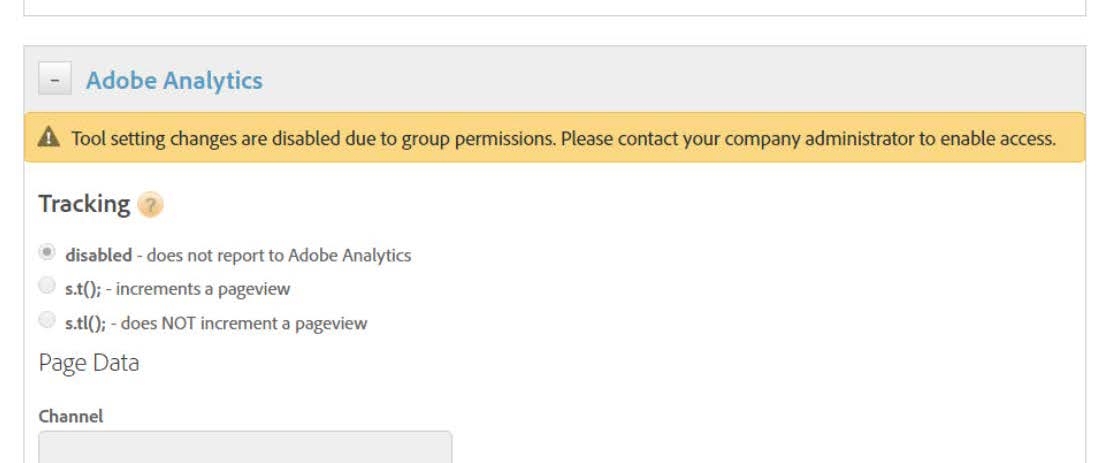Click the "increments a pageview" description text
1111x463 pixels.
(x=203, y=289)
